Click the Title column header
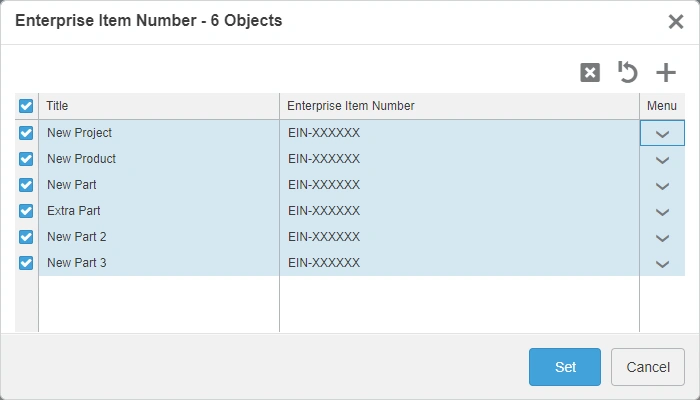The height and width of the screenshot is (400, 700). tap(158, 106)
